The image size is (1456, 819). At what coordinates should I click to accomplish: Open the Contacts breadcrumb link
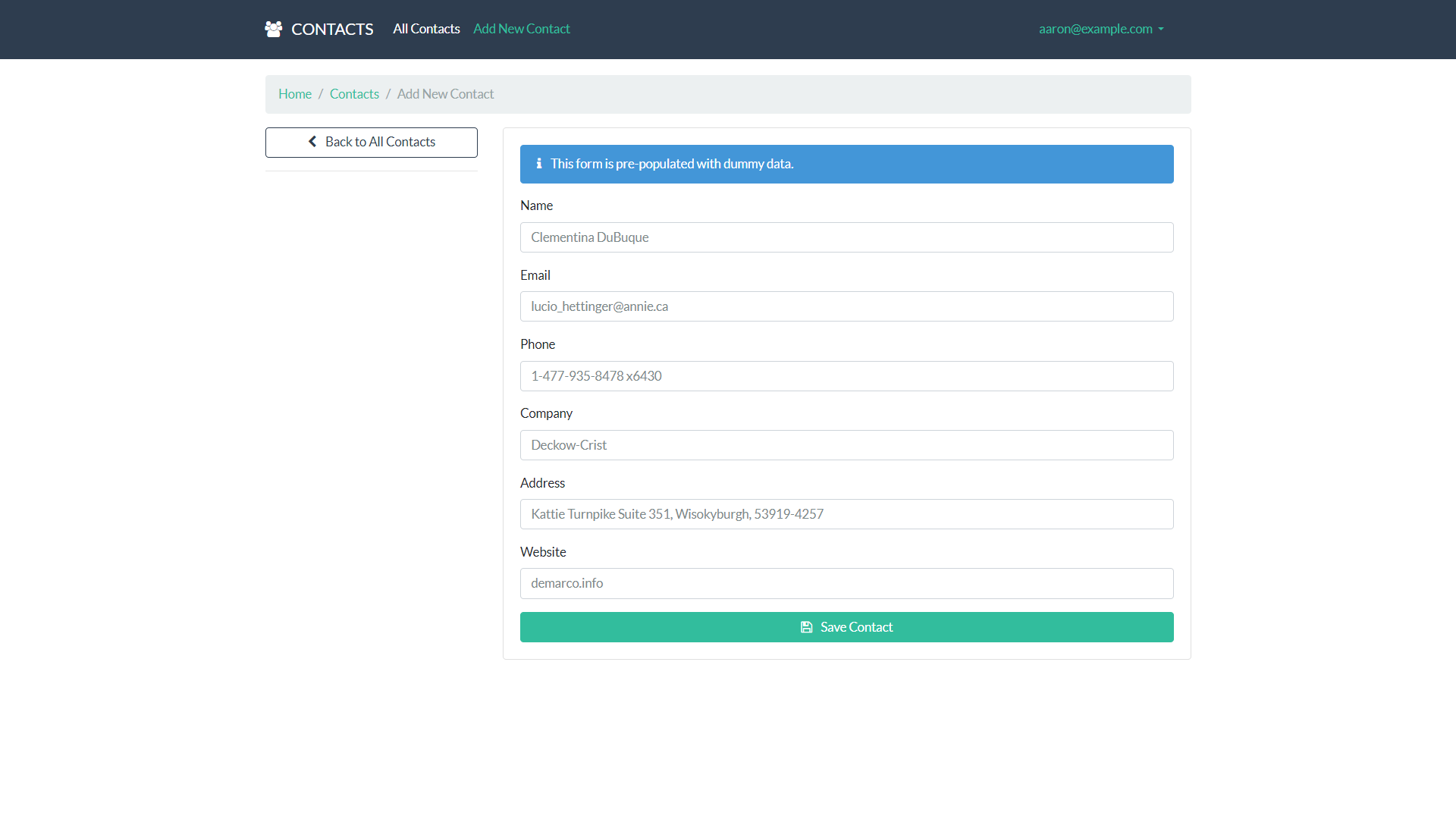(354, 94)
